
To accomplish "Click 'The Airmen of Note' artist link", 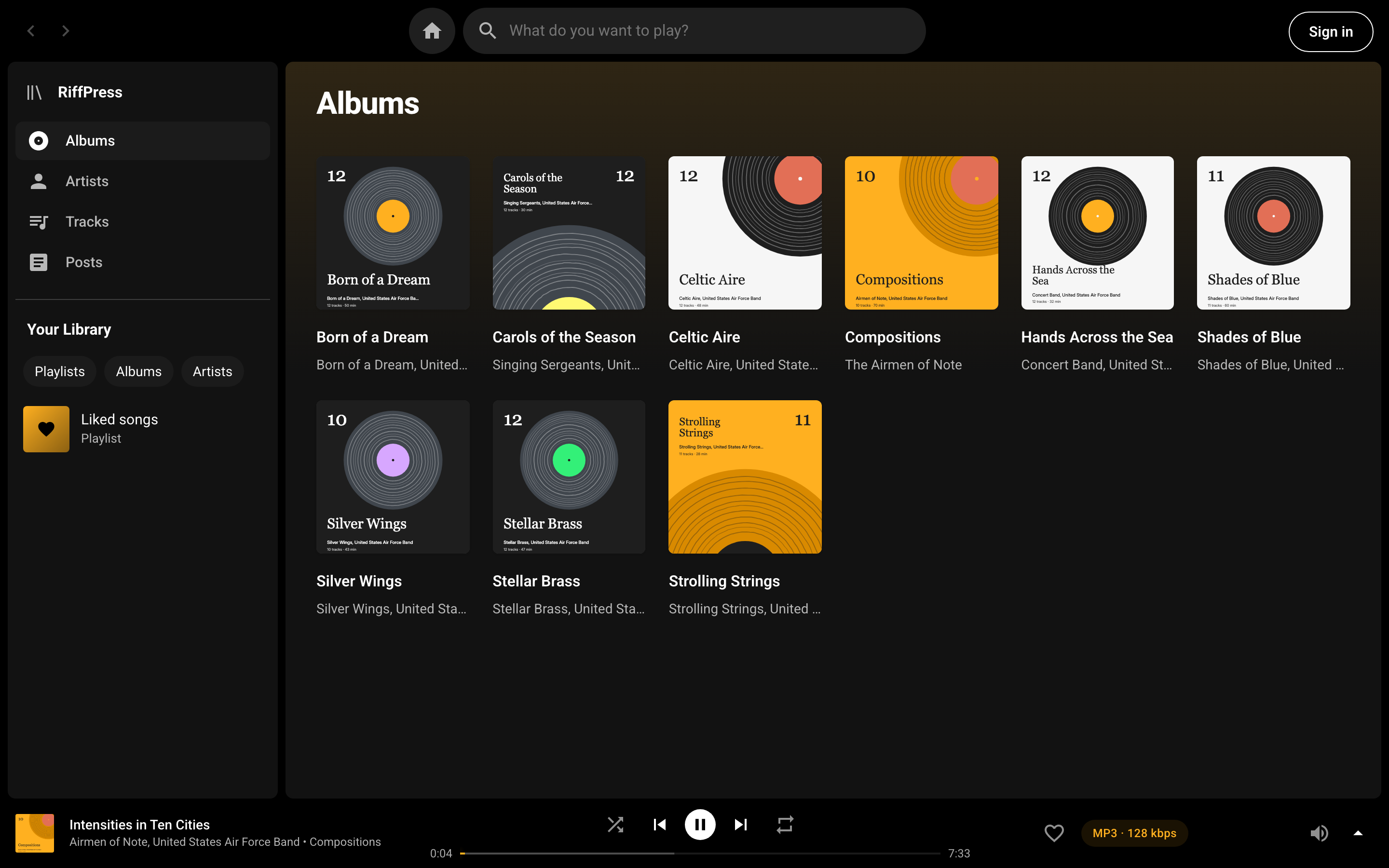I will pyautogui.click(x=903, y=365).
